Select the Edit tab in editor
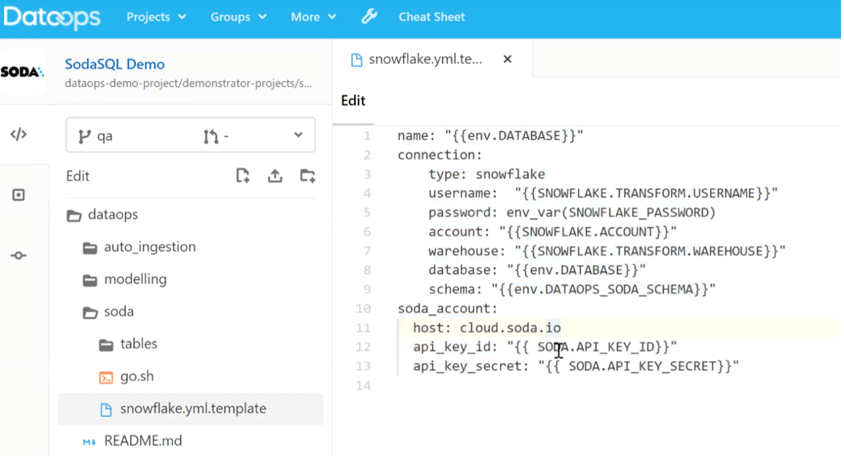844x459 pixels. coord(353,101)
